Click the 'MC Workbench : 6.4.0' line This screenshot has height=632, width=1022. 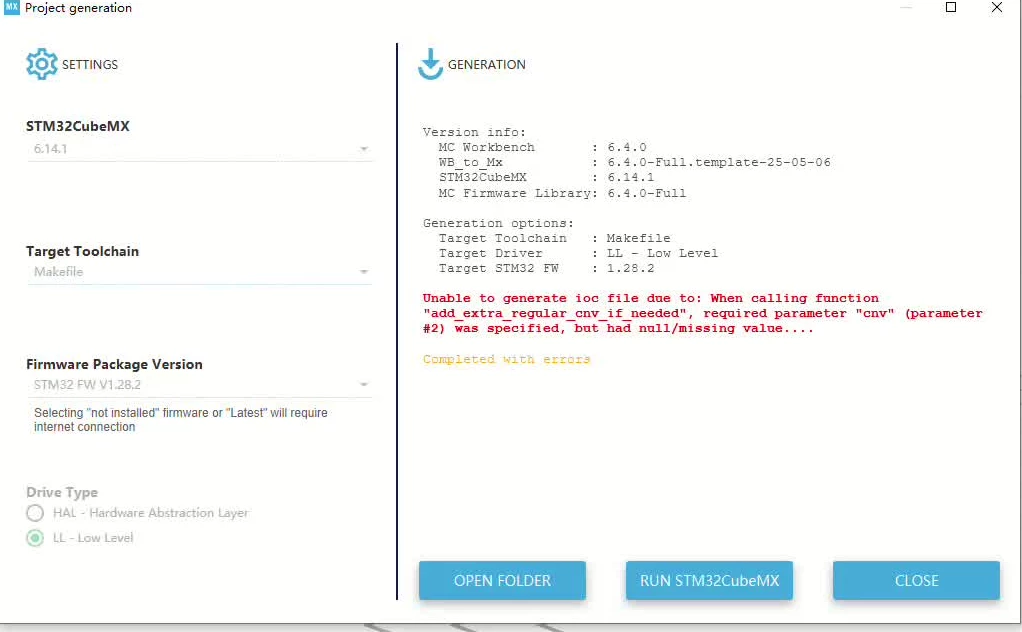pyautogui.click(x=542, y=147)
